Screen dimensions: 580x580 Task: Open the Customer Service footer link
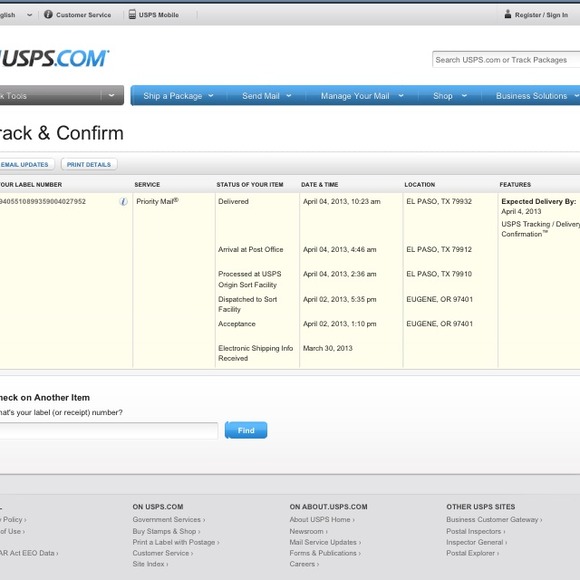click(163, 553)
